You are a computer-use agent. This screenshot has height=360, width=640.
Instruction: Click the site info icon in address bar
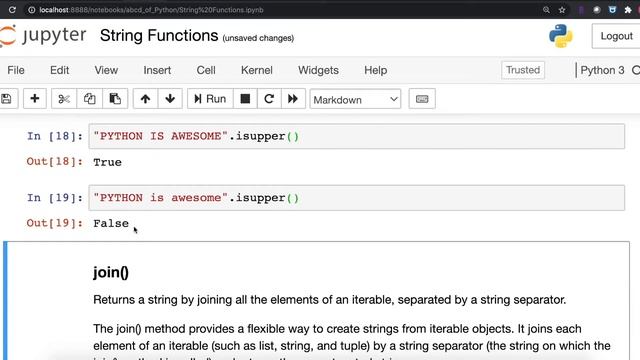[x=31, y=10]
